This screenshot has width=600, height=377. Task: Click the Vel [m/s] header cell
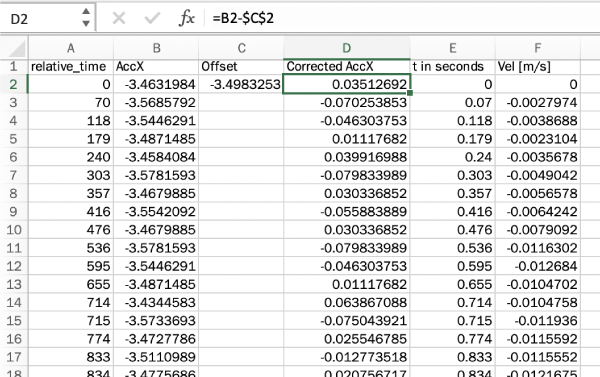538,66
